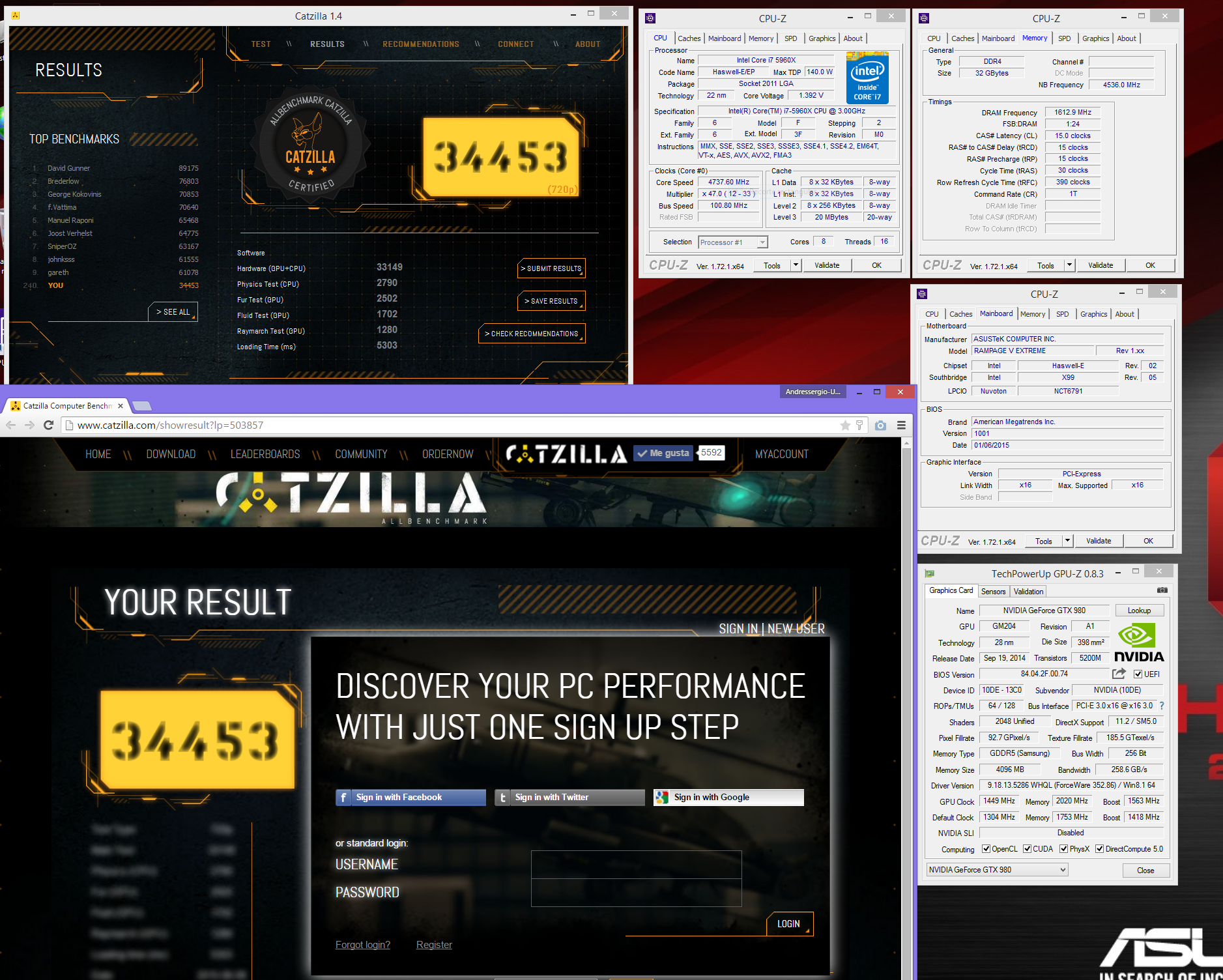Click the GPU-Z screenshot camera icon
1223x980 pixels.
[1162, 590]
